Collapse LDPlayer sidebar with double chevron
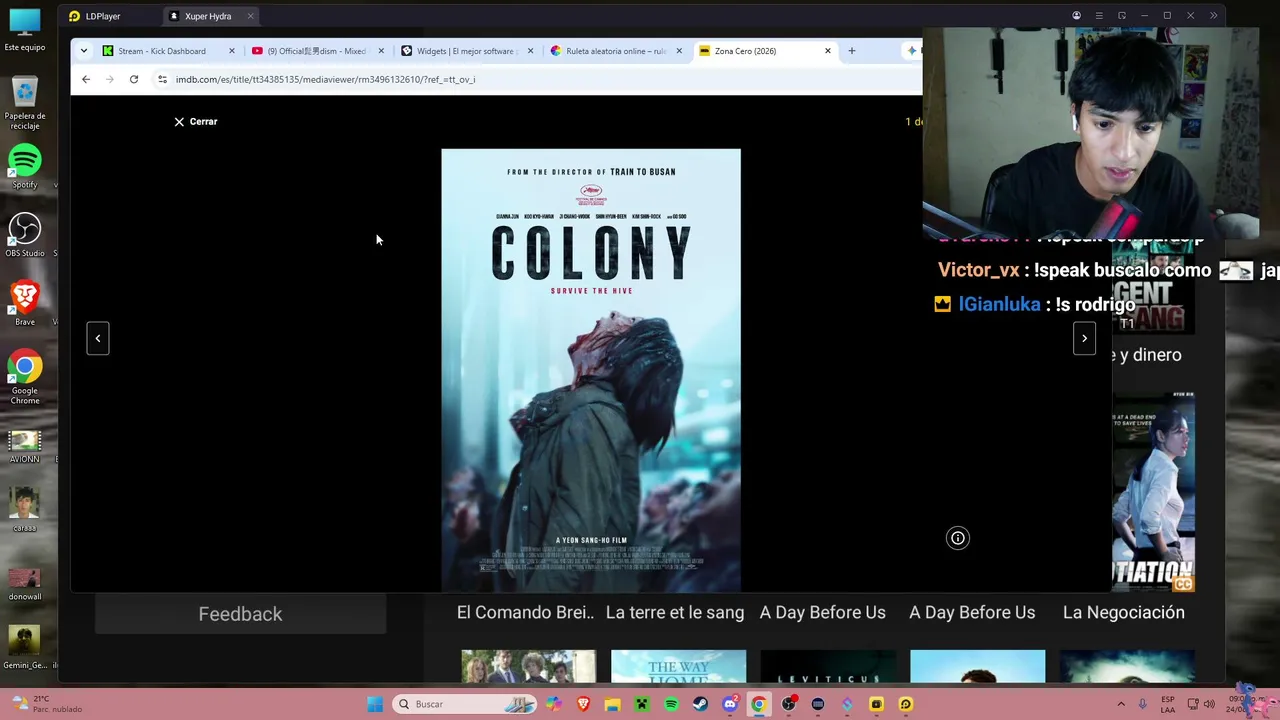Screen dimensions: 1280x720 1214,16
